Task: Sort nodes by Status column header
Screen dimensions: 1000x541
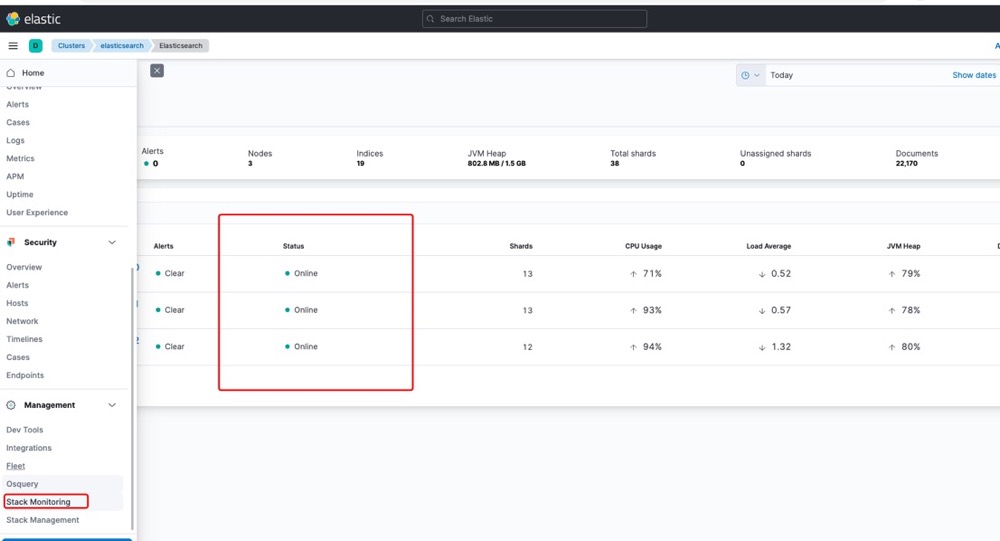Action: click(x=293, y=246)
